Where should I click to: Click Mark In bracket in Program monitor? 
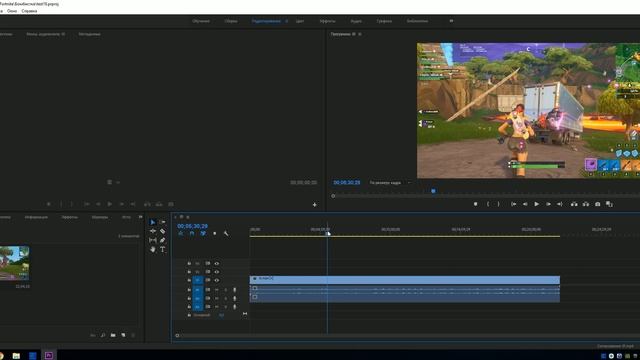(x=488, y=204)
